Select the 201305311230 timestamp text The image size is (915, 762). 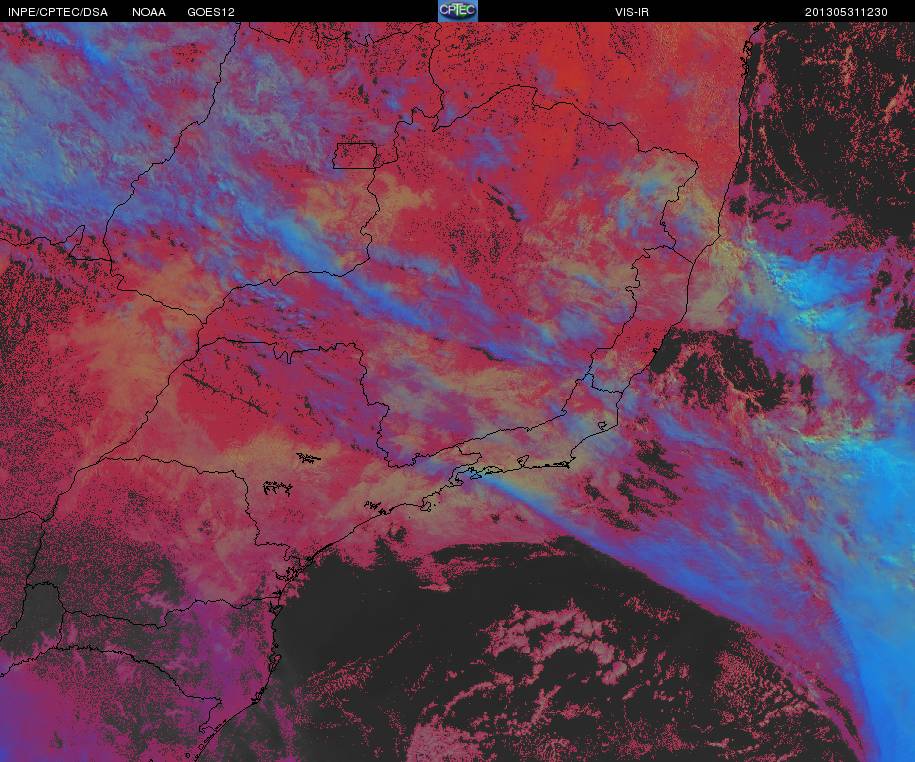click(846, 12)
